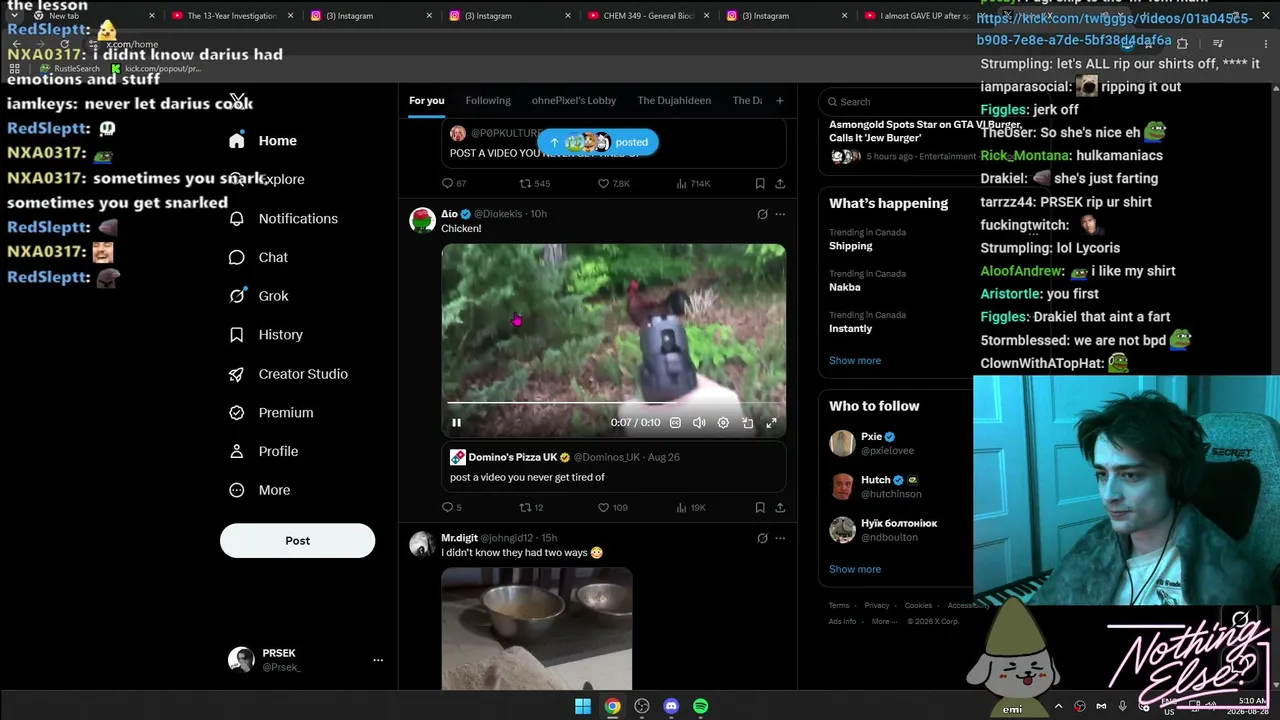
Task: Open the Terms footer link
Action: 839,606
